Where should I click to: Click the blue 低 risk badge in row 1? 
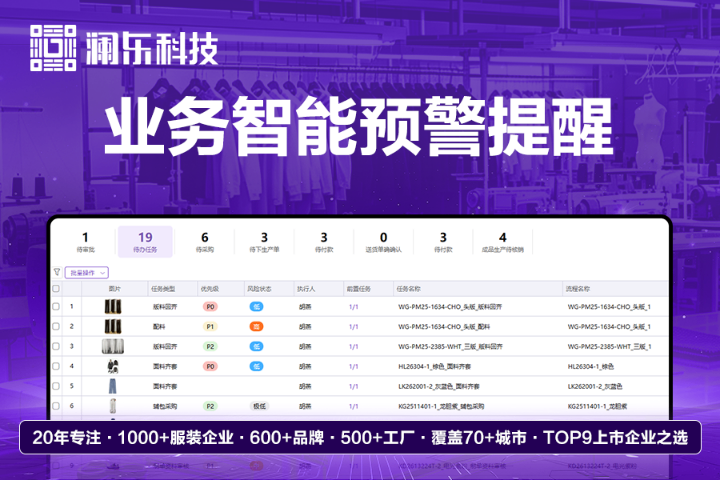tap(257, 307)
